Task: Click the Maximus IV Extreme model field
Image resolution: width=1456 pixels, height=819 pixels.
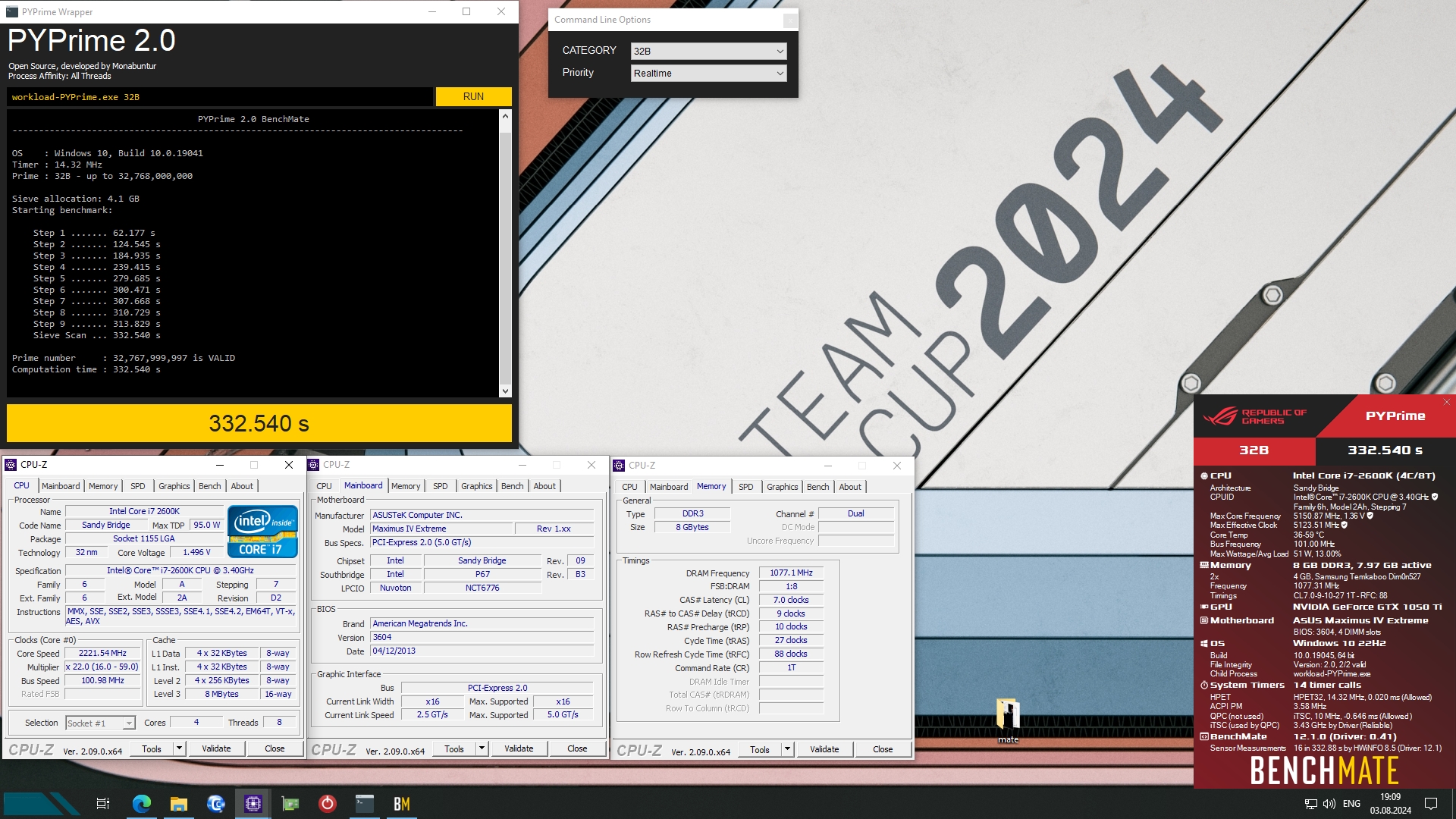Action: (440, 529)
